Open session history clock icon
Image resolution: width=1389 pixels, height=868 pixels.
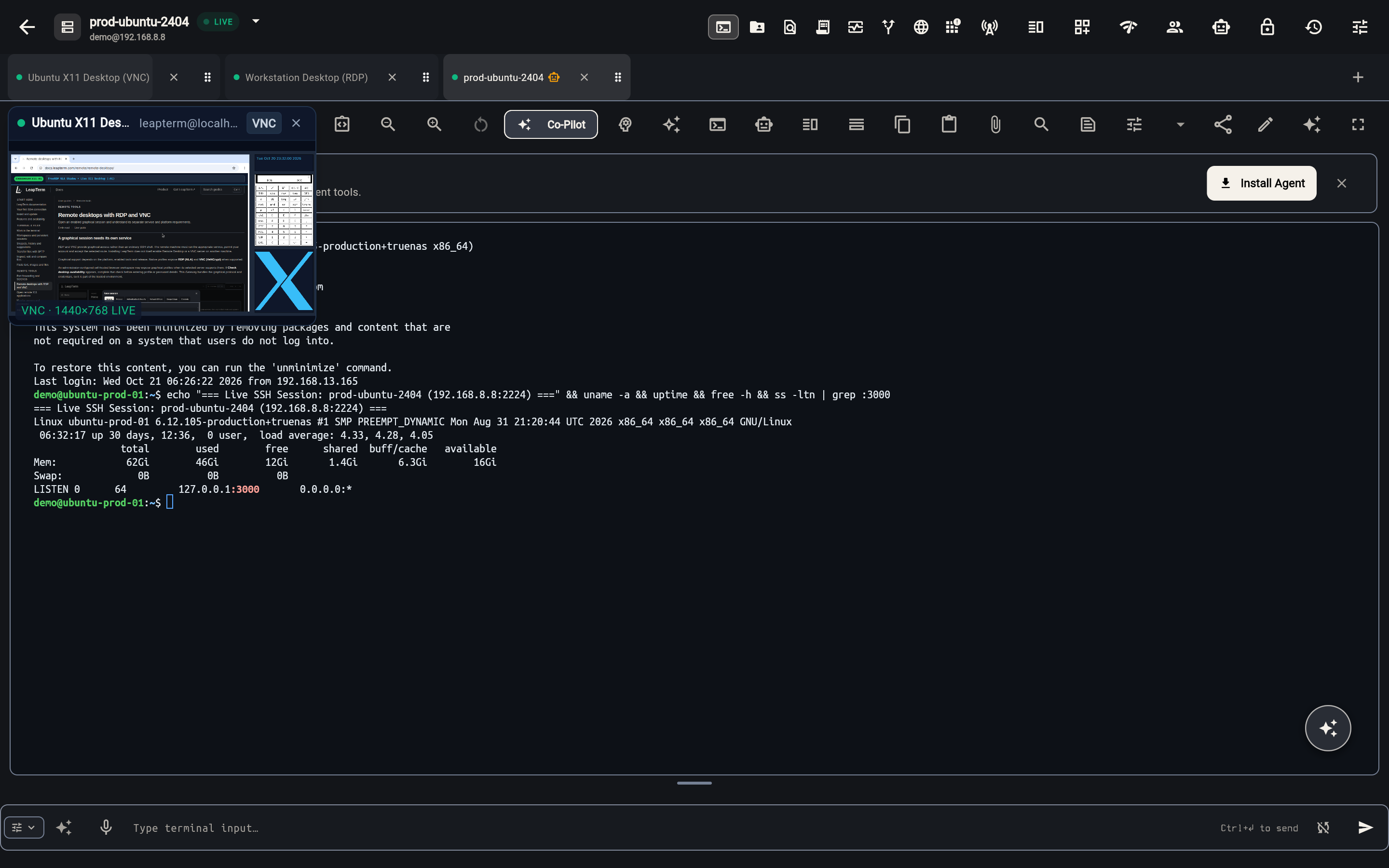click(x=1314, y=27)
